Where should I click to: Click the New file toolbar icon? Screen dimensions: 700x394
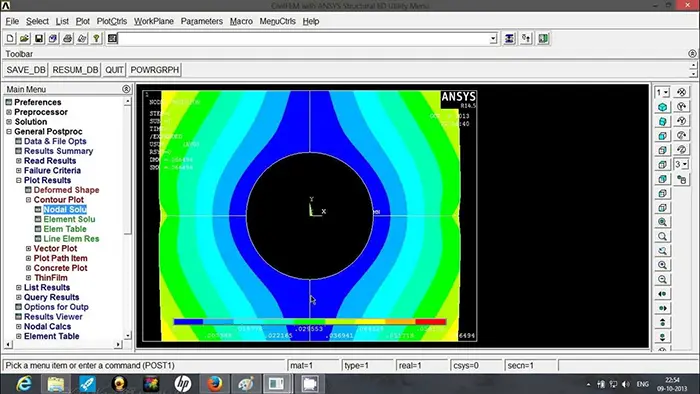(x=10, y=39)
